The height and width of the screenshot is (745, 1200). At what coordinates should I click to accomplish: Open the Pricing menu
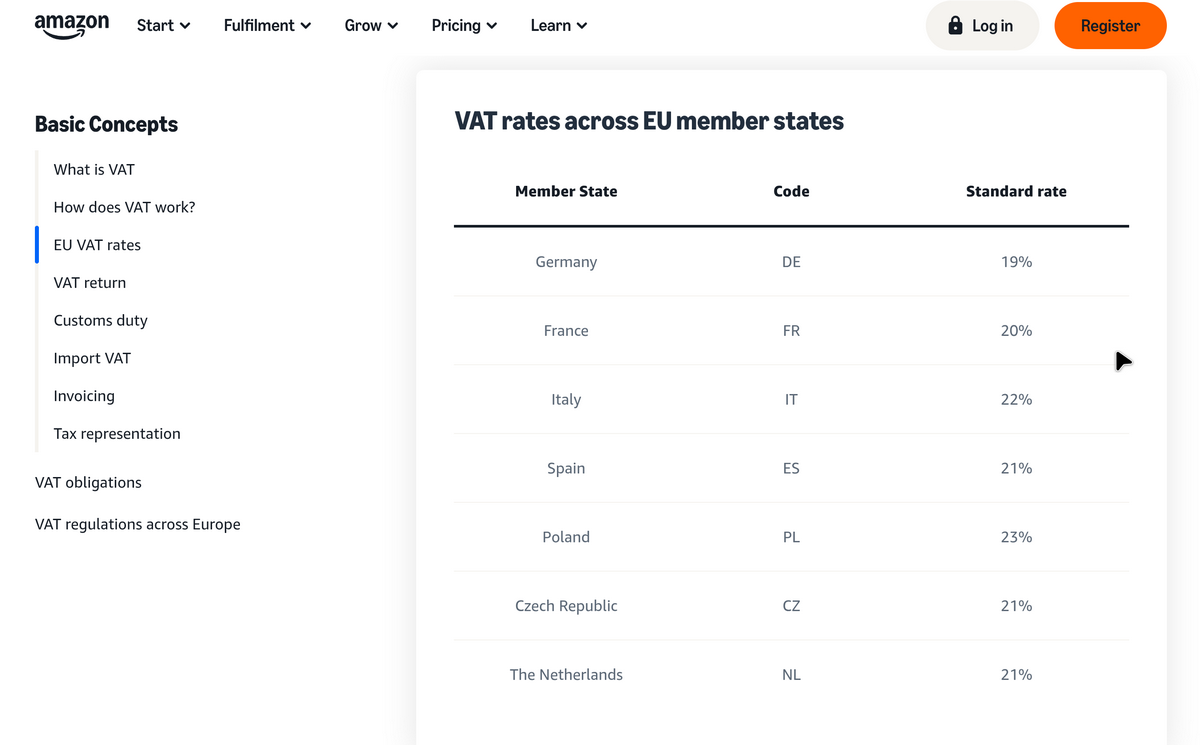(x=464, y=26)
